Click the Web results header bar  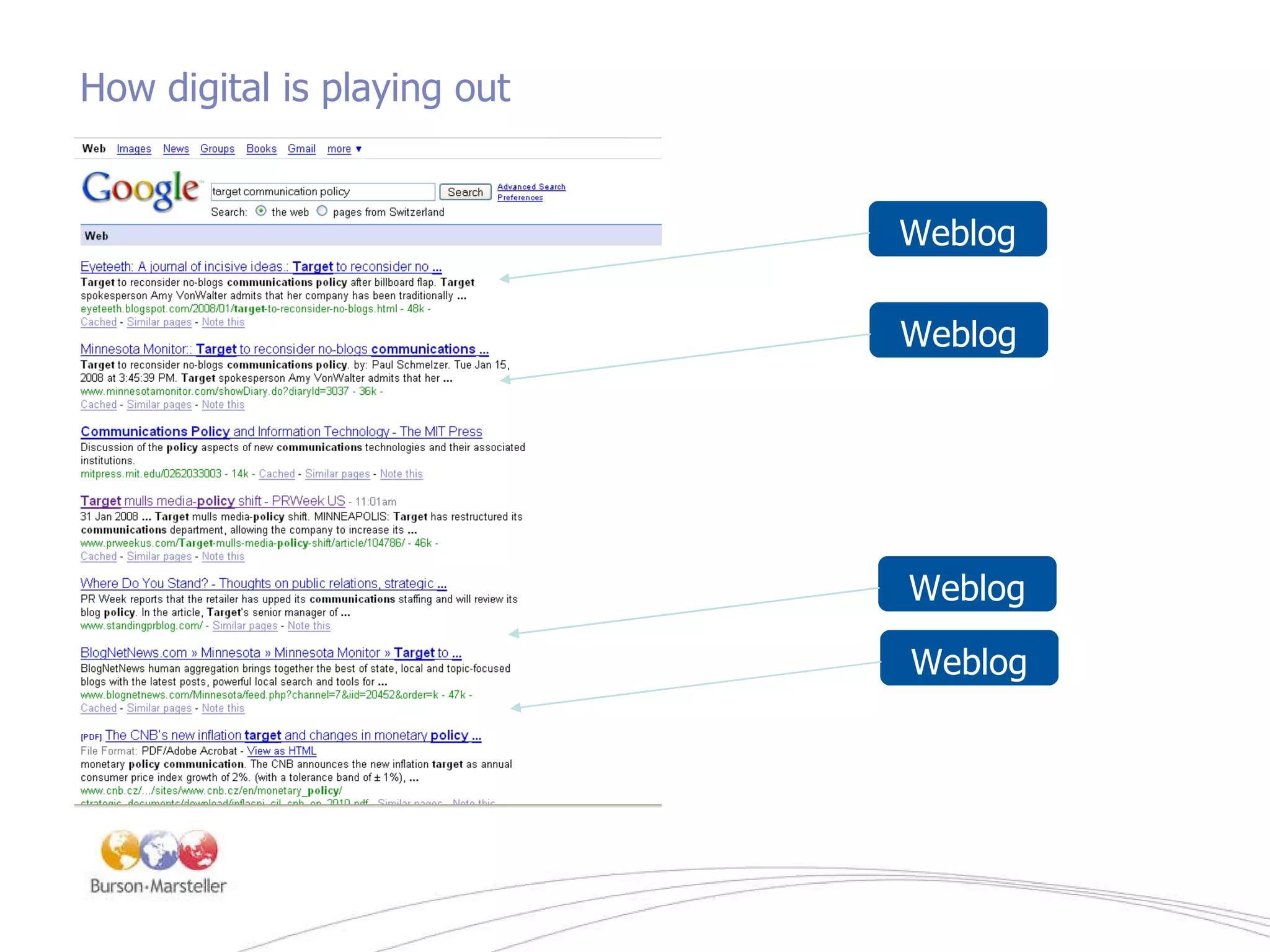coord(371,236)
